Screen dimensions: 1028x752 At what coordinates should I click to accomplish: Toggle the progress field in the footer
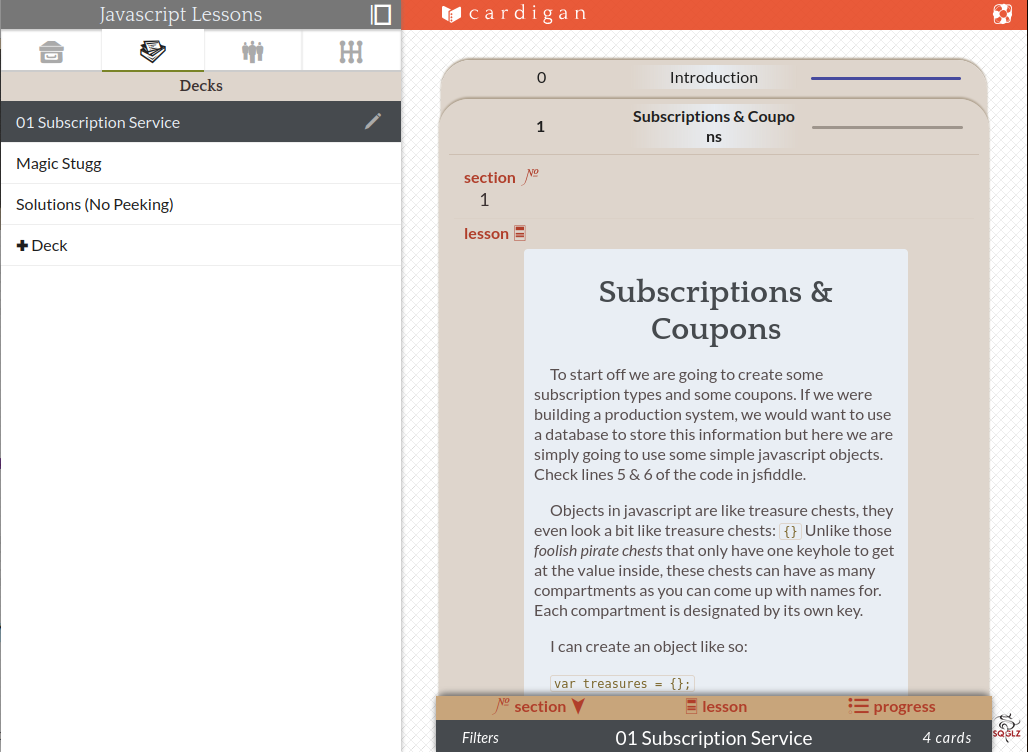[x=892, y=707]
